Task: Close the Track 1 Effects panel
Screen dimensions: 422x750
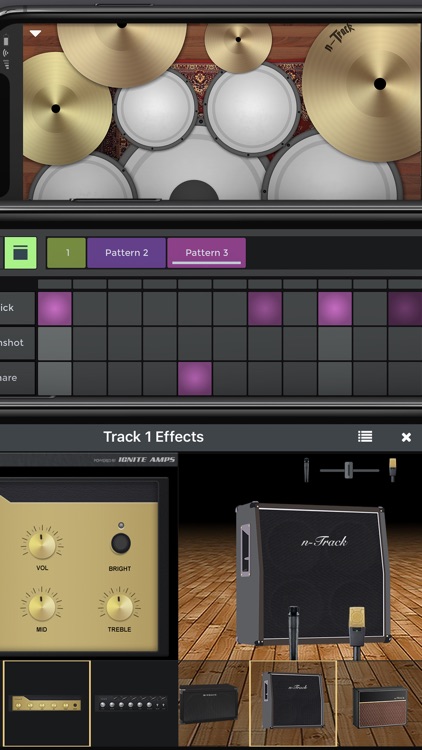Action: 406,437
